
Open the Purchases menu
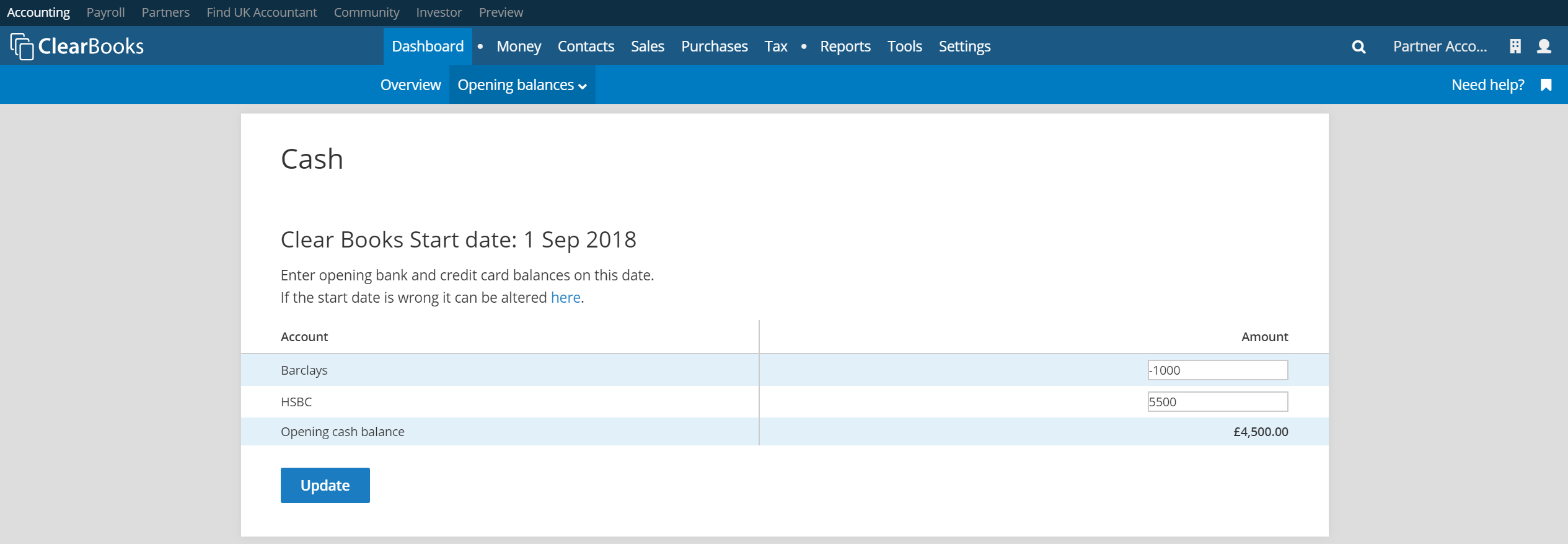coord(715,47)
